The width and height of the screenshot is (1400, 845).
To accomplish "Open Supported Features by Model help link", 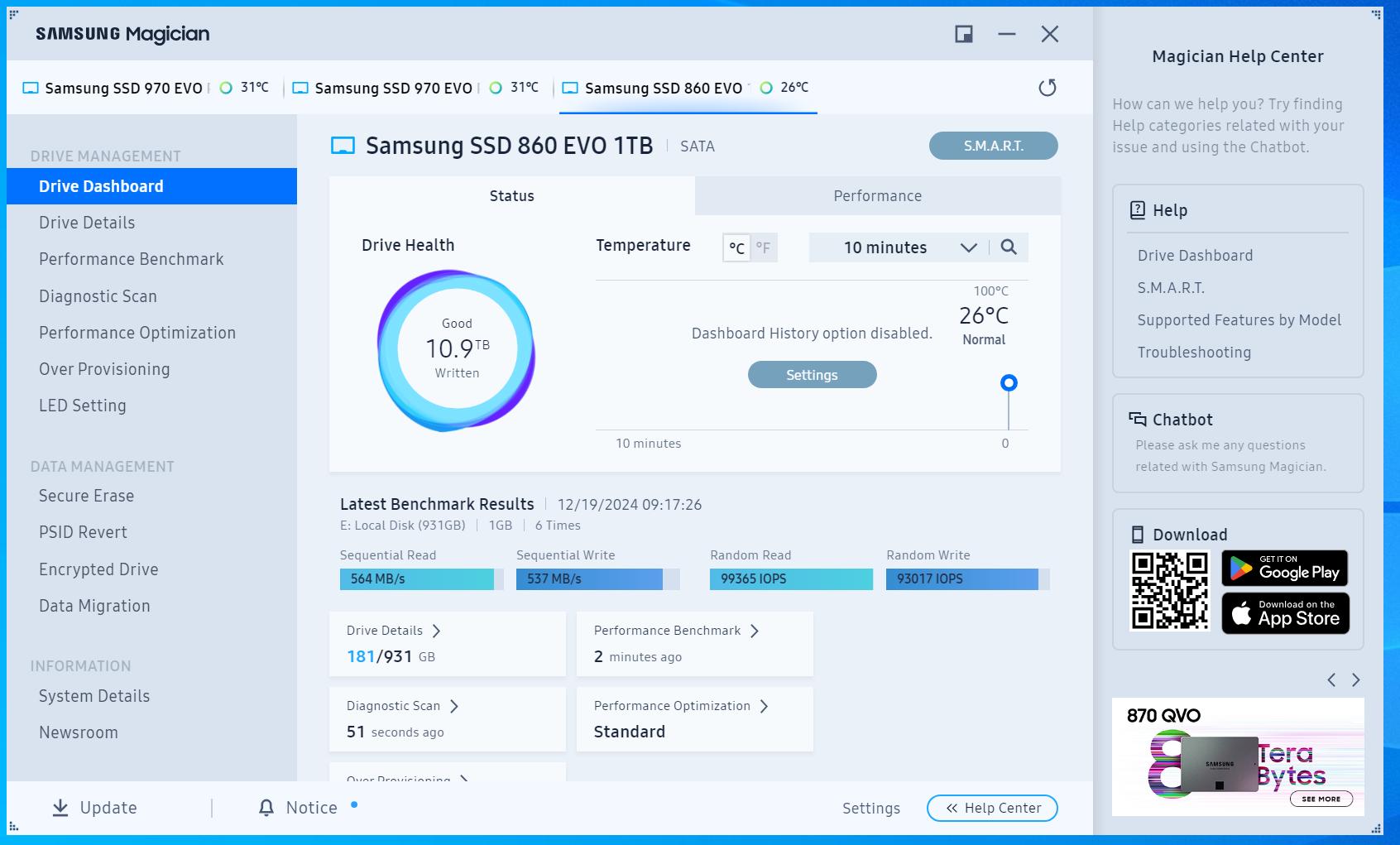I will [1239, 320].
